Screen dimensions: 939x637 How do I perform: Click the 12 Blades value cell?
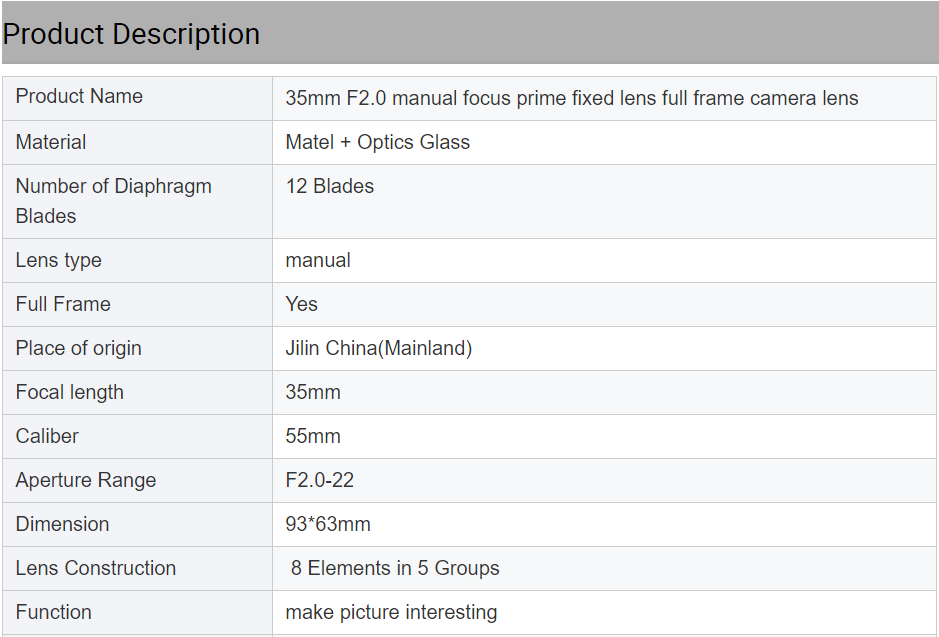coord(604,202)
